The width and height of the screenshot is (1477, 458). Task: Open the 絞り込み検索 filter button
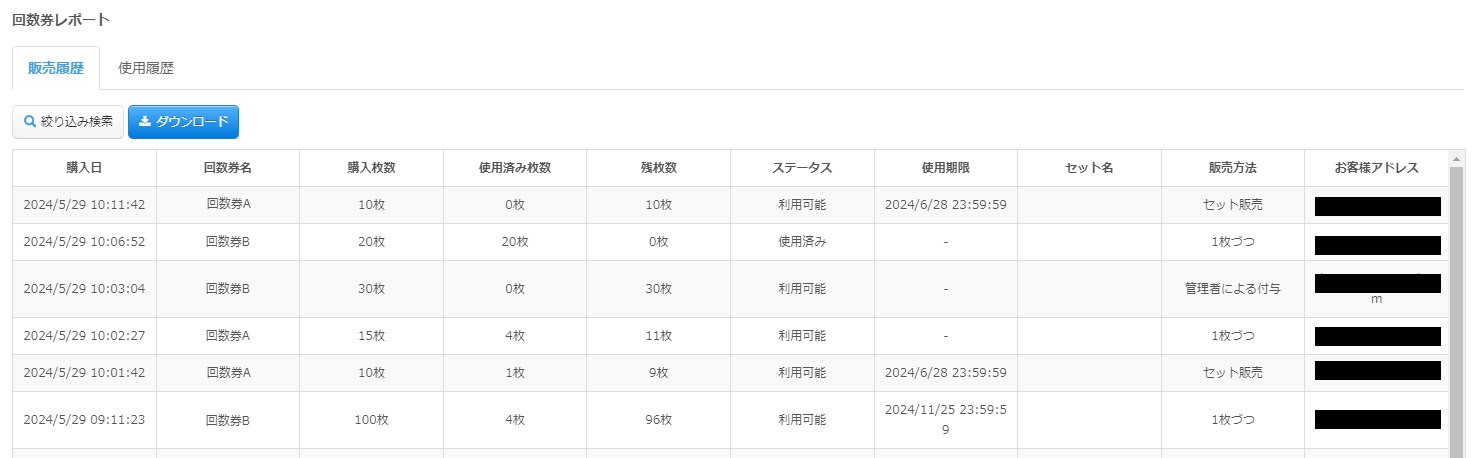pos(68,122)
